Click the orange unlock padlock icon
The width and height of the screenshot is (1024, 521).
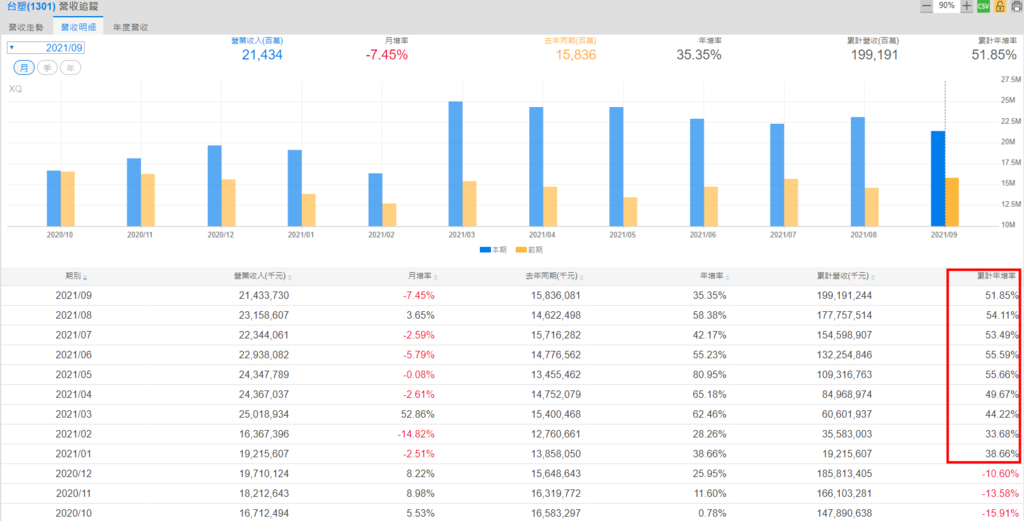[1000, 6]
